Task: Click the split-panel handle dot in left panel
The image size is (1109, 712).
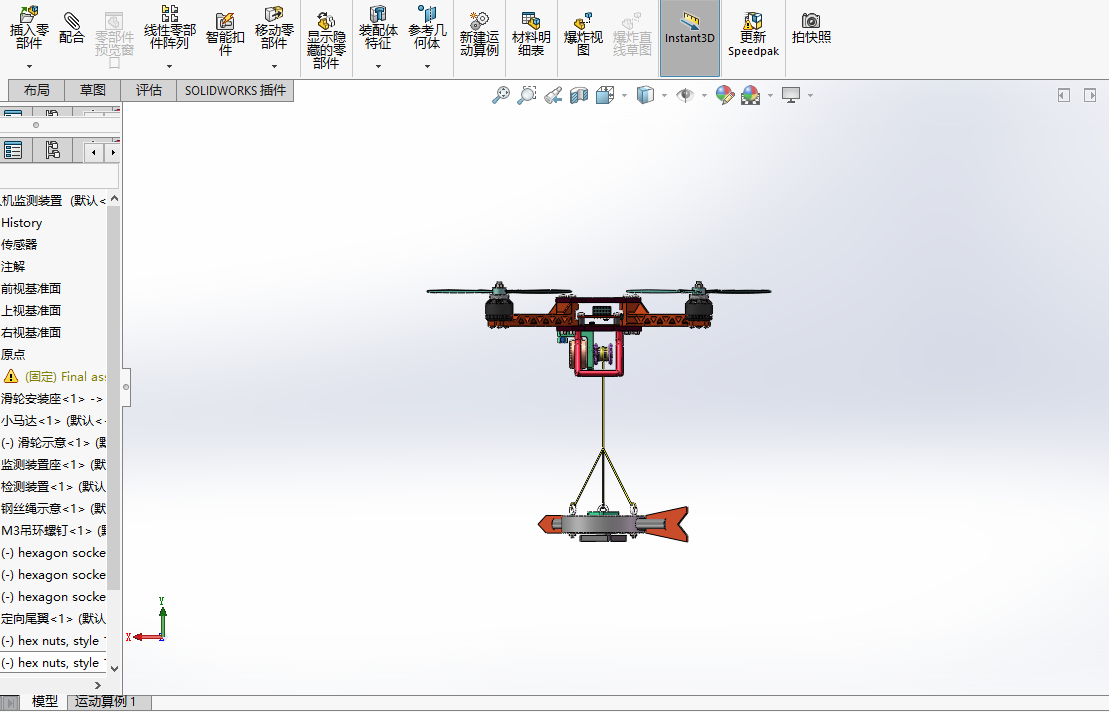Action: point(35,125)
